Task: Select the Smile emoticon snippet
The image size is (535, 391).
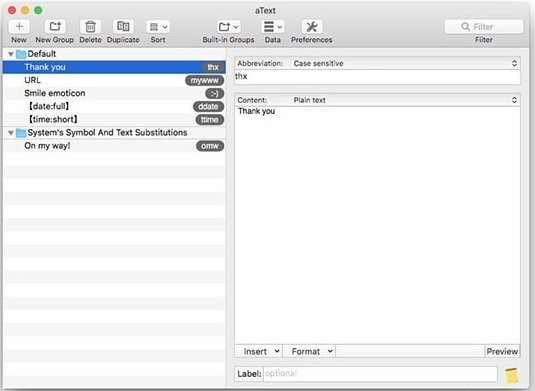Action: (x=114, y=93)
